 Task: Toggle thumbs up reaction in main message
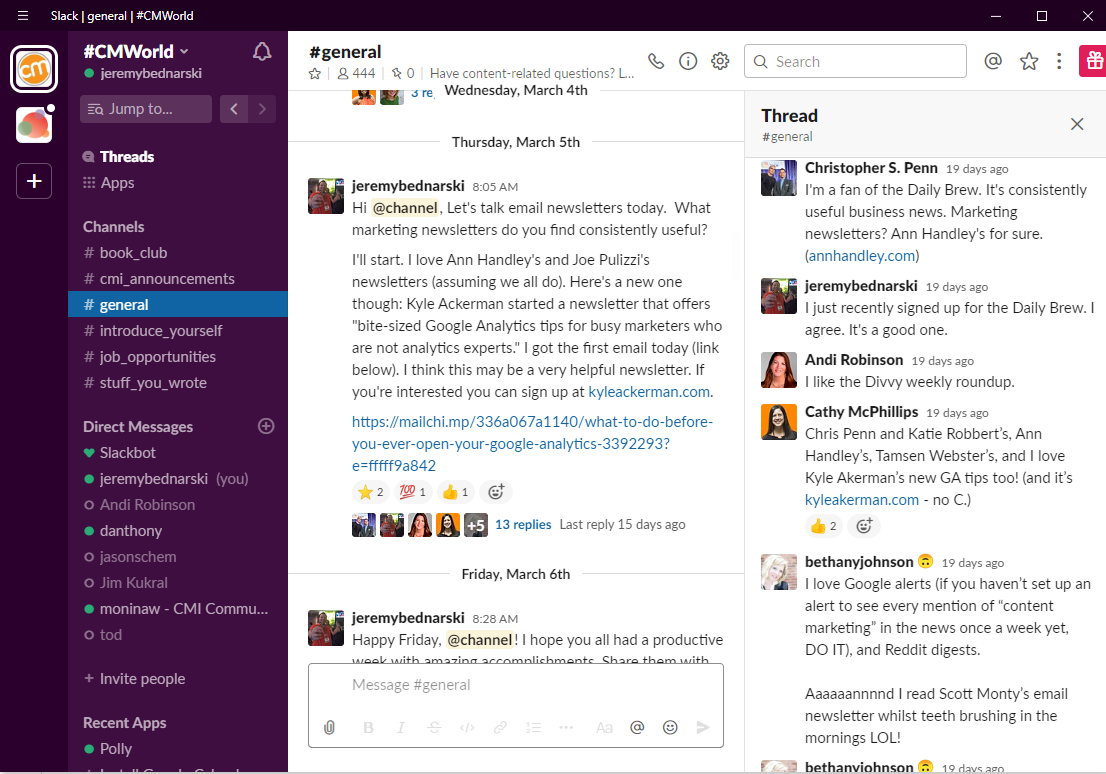tap(456, 492)
